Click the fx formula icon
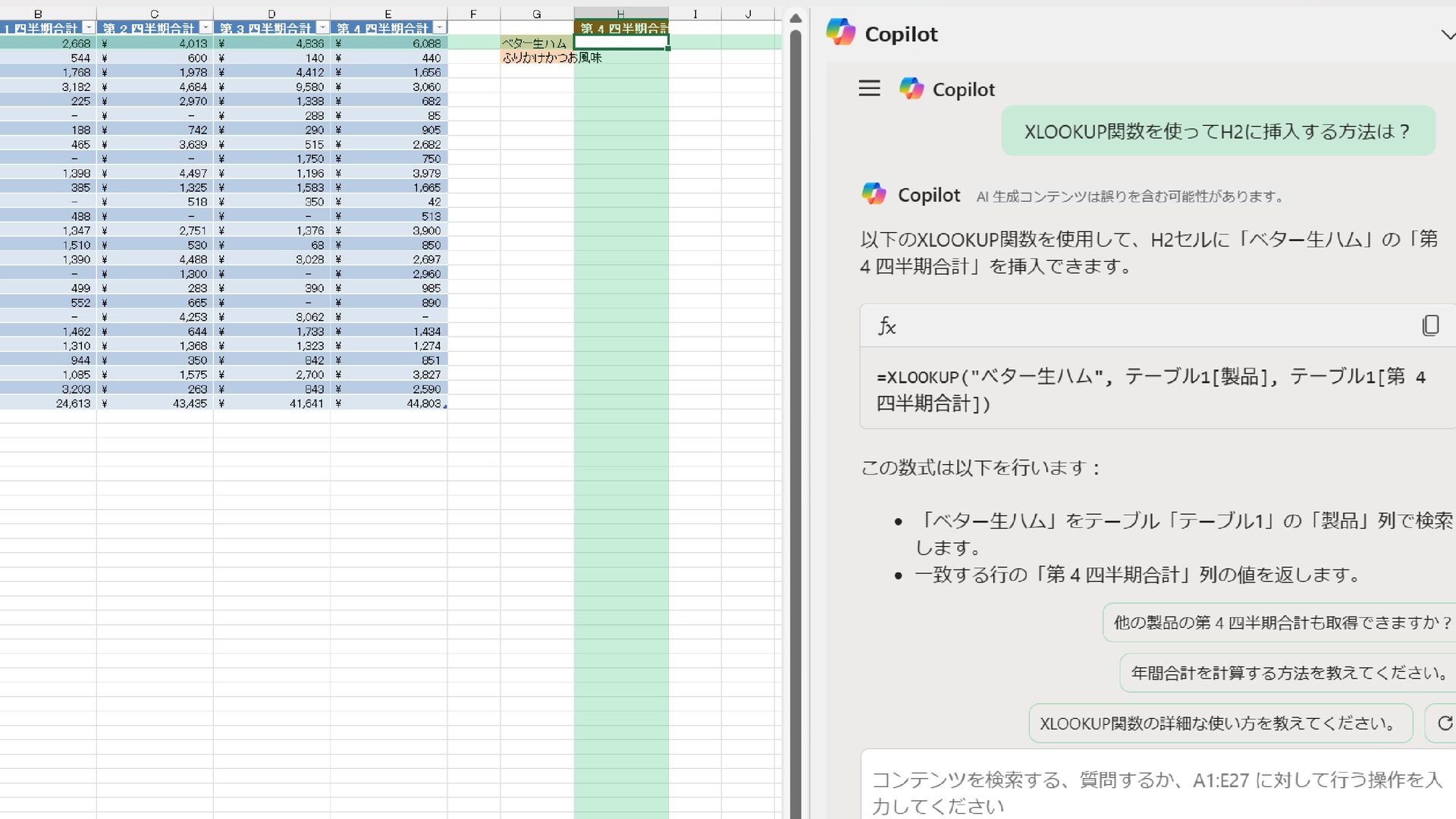The width and height of the screenshot is (1456, 819). (886, 326)
